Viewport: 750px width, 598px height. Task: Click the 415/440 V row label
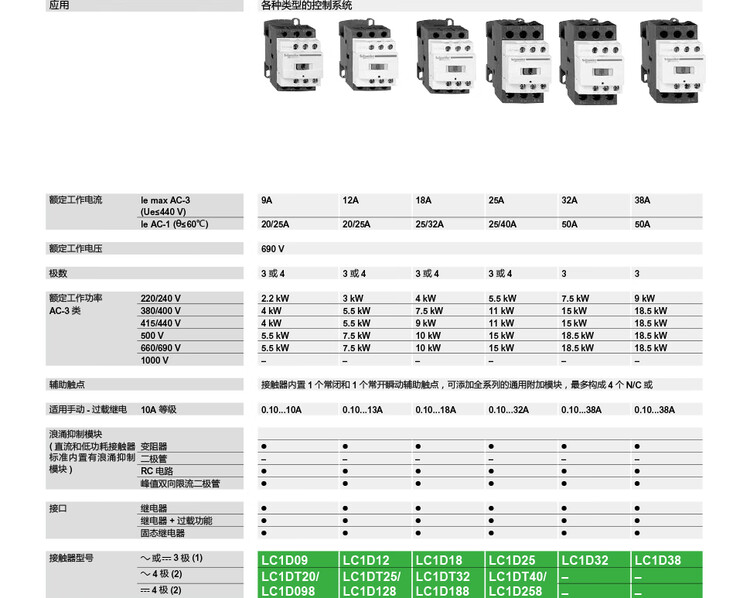point(161,323)
